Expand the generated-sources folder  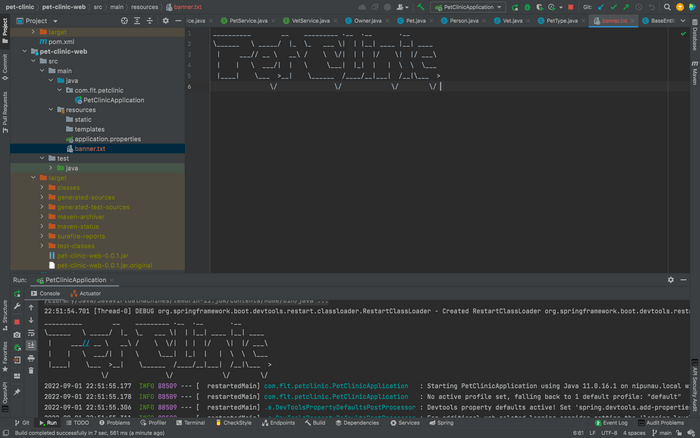click(x=42, y=197)
